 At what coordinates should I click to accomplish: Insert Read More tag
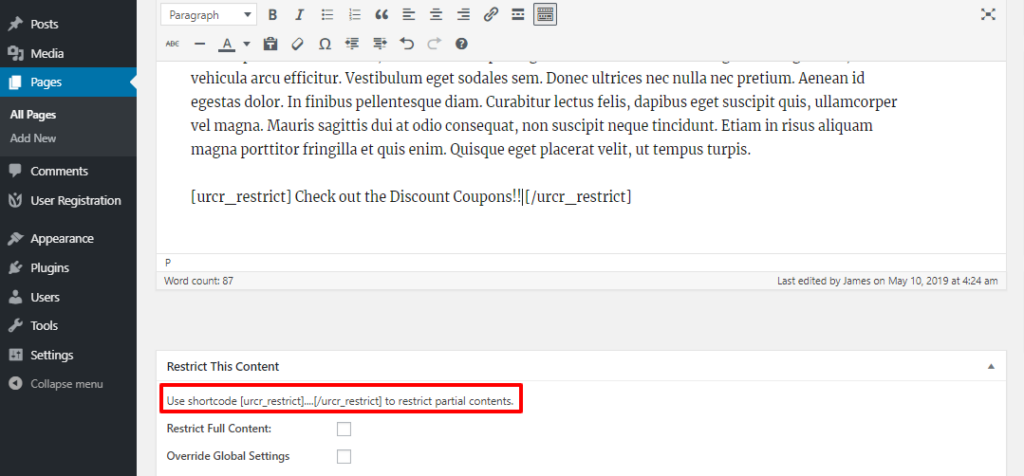[518, 15]
